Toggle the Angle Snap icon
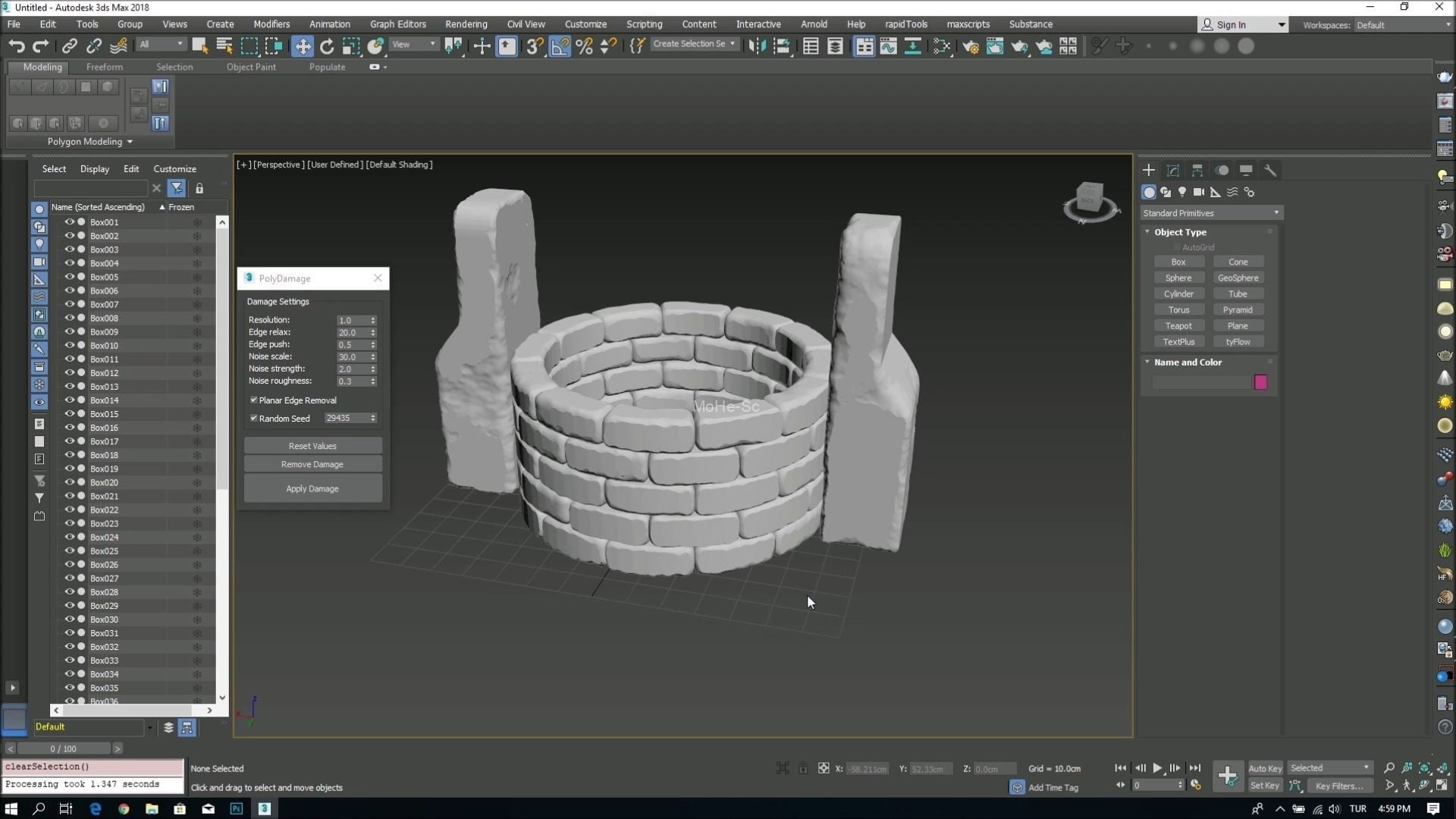 point(560,46)
